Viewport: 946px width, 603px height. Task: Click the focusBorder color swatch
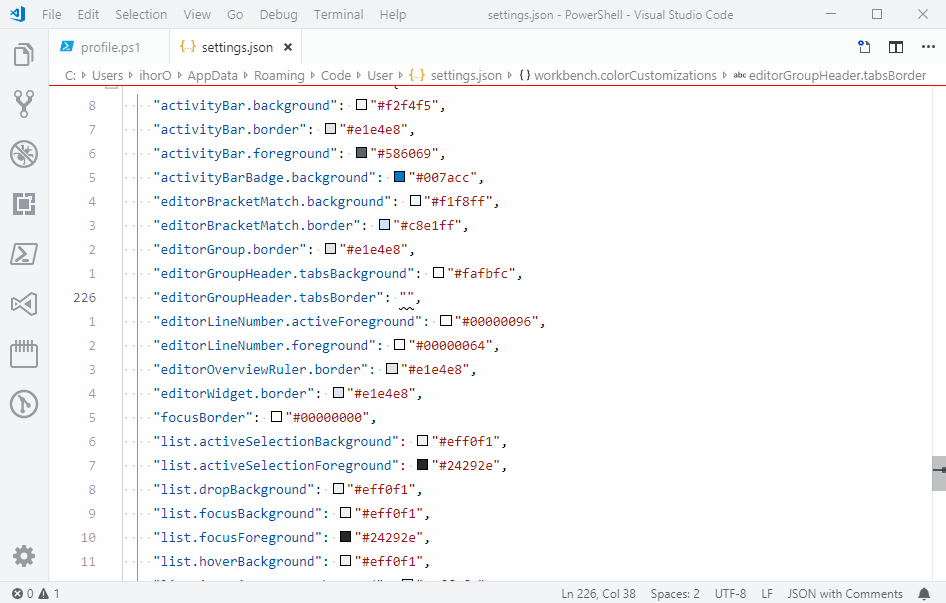[277, 417]
